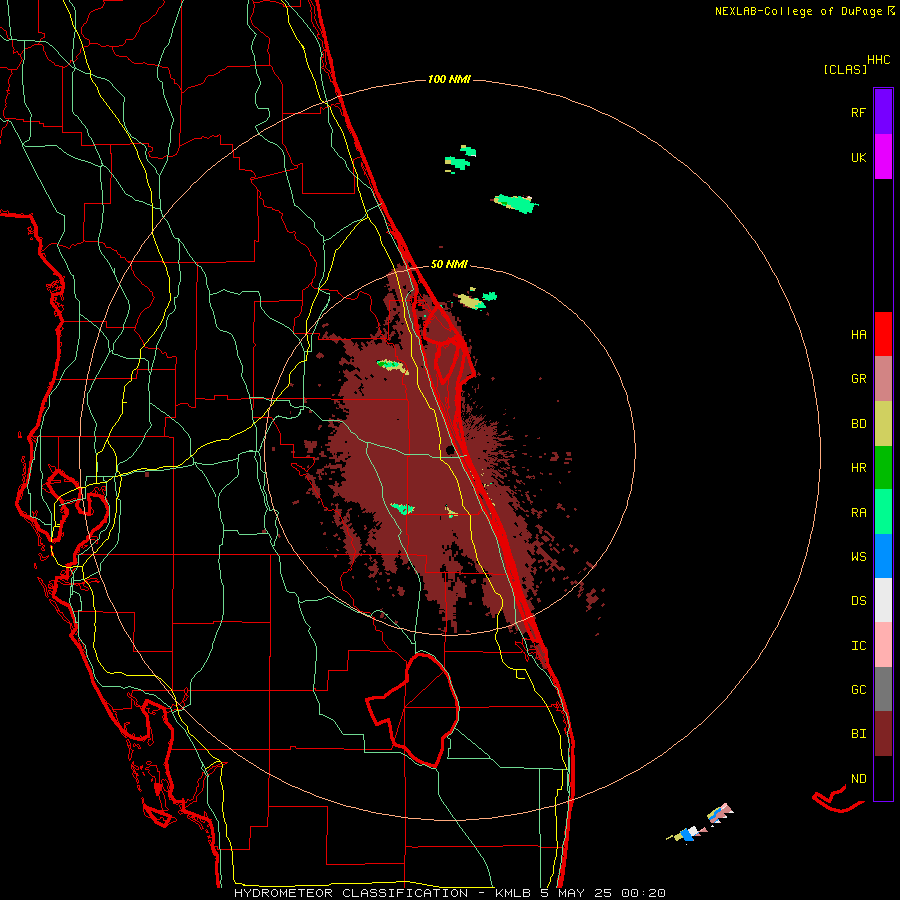The image size is (900, 900).
Task: Click the "GR" legend label
Action: click(858, 379)
